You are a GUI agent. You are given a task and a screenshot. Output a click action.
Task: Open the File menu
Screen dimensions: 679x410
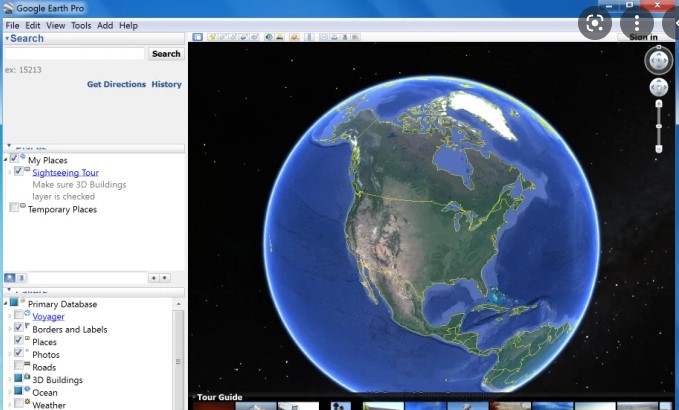(x=12, y=26)
